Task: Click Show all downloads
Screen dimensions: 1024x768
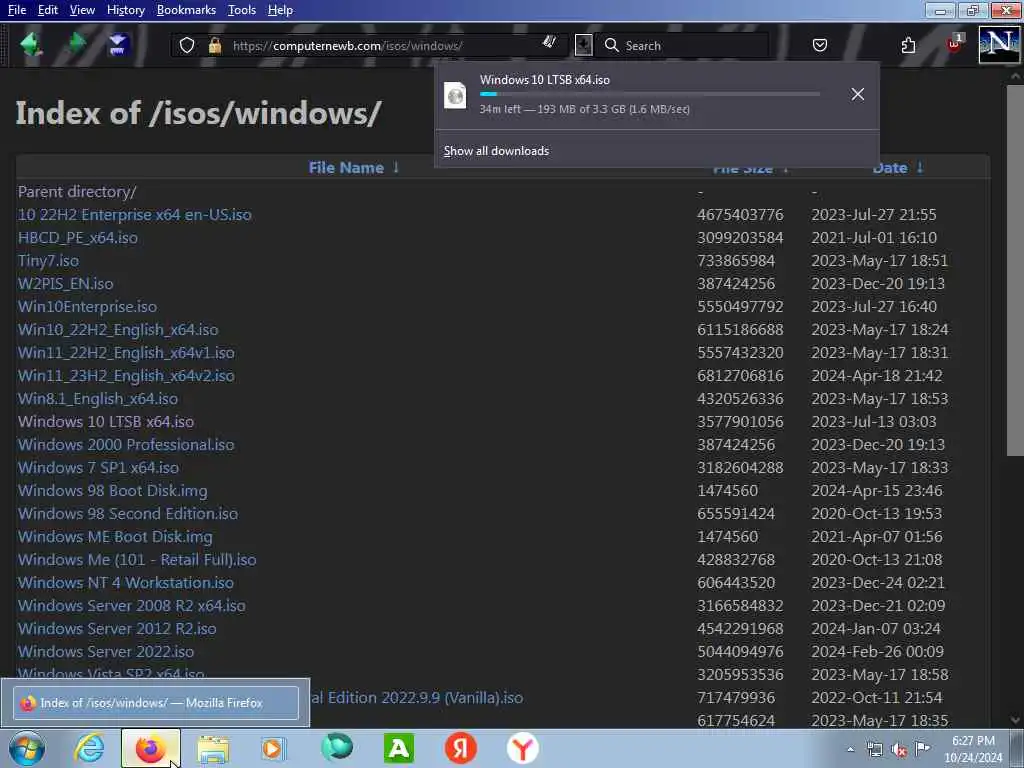Action: [x=496, y=151]
